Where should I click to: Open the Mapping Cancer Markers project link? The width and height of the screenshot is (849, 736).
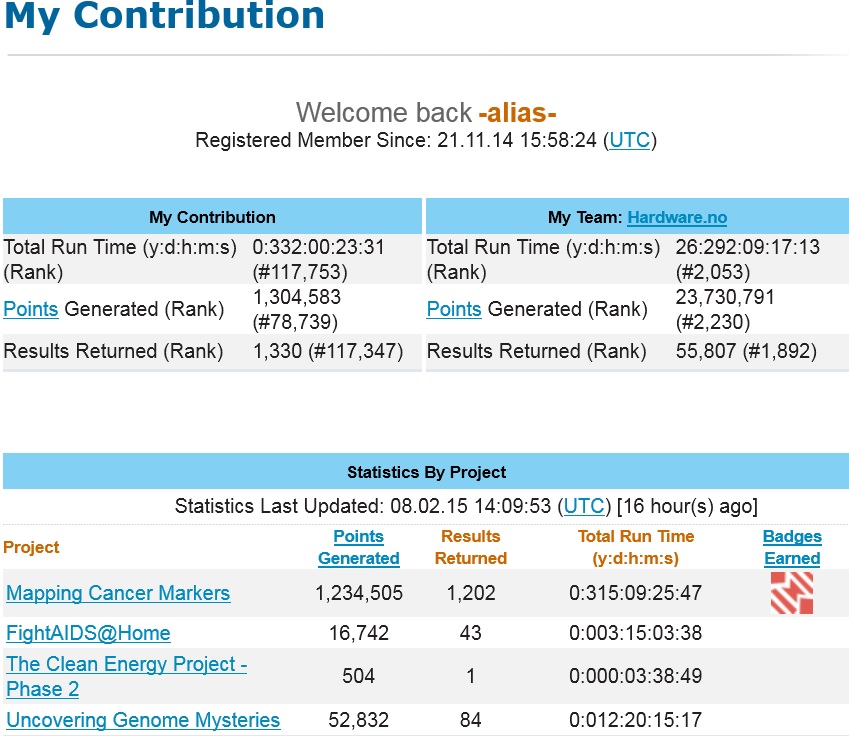pyautogui.click(x=118, y=593)
